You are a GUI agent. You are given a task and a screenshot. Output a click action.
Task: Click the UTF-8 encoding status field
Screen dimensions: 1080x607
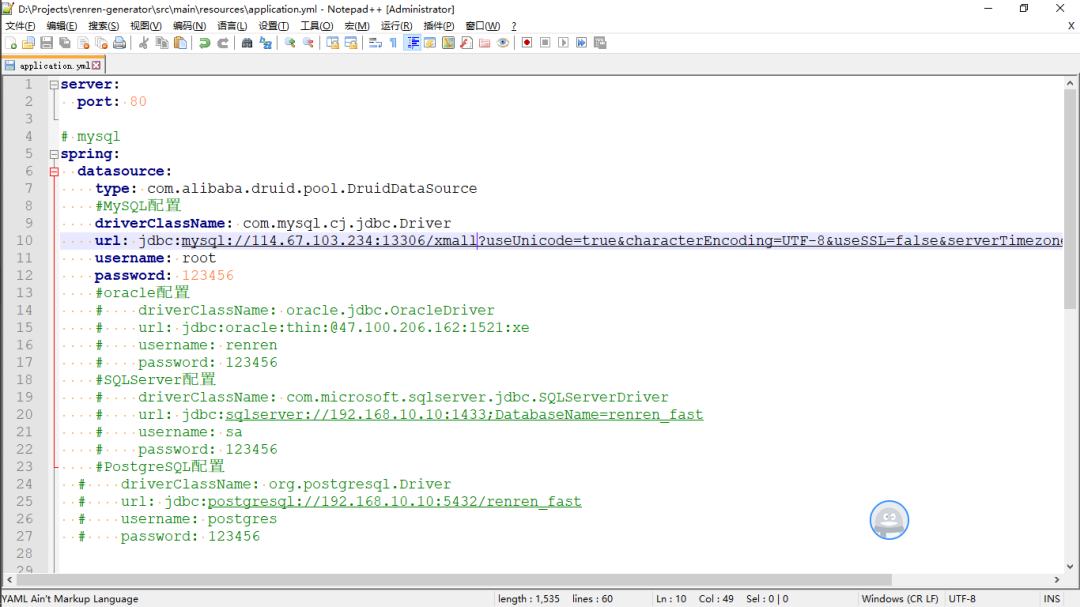(962, 599)
